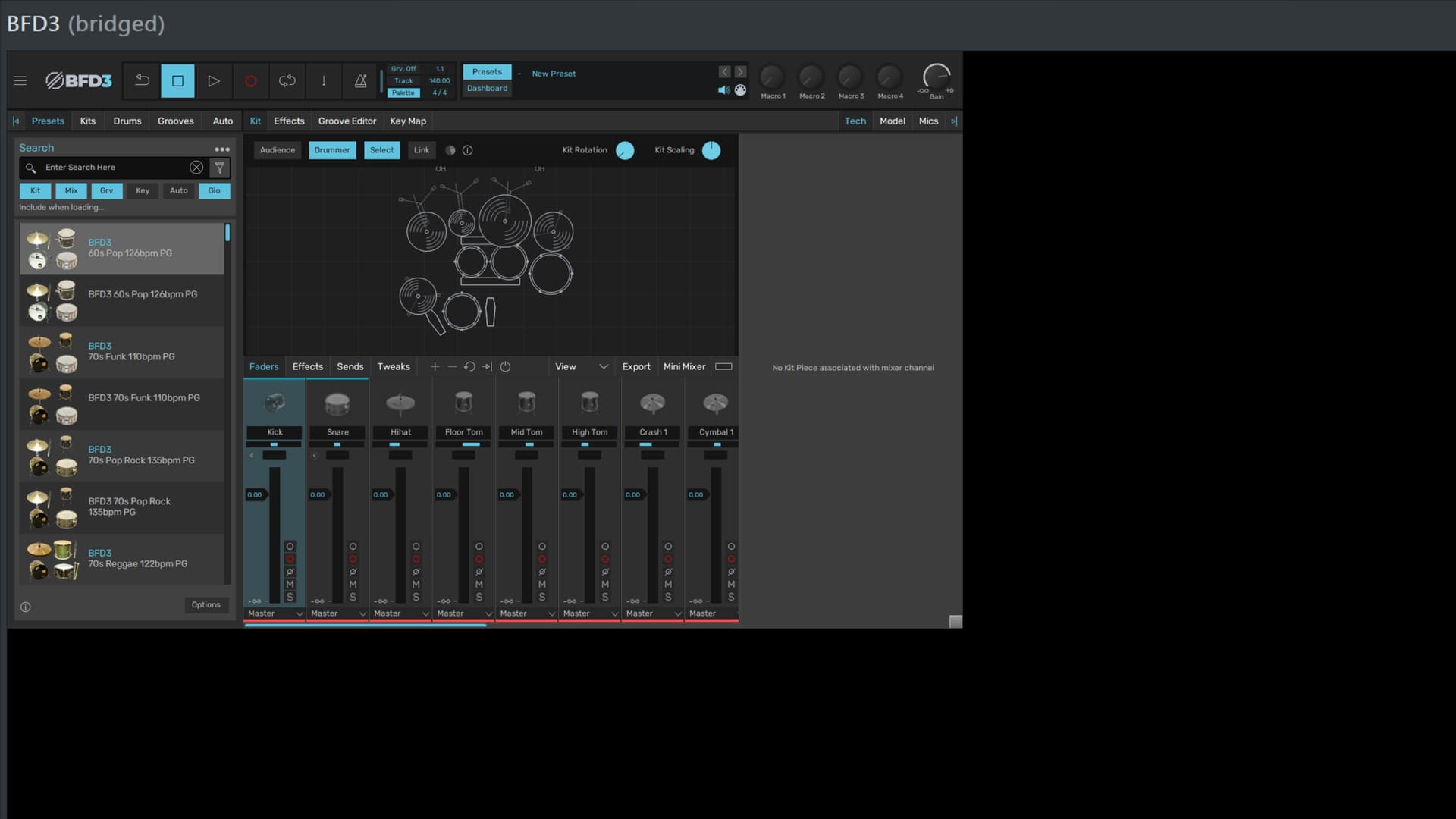Enable the Link kit view toggle
The image size is (1456, 819).
[422, 150]
